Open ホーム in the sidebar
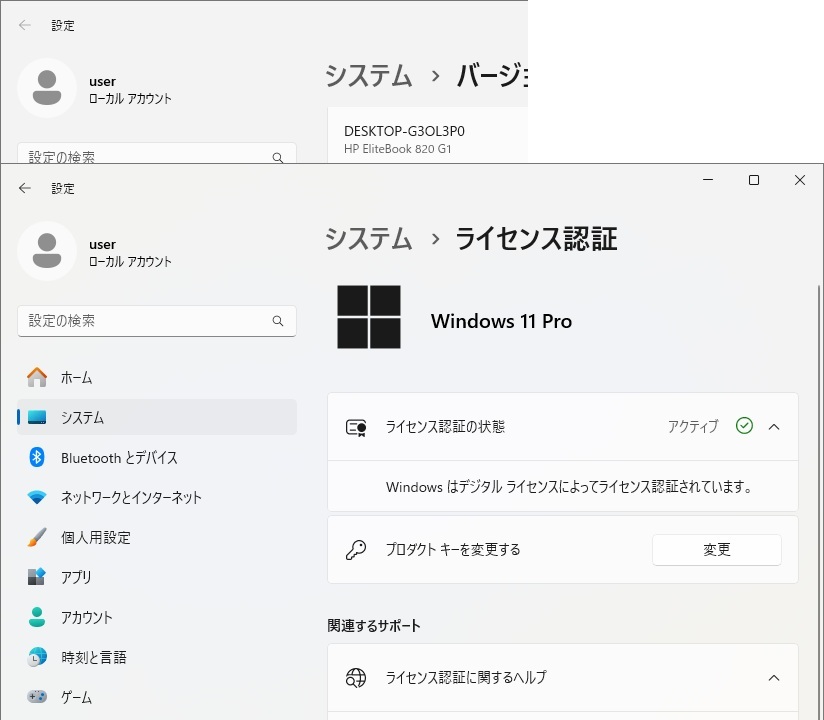The height and width of the screenshot is (720, 824). [x=157, y=377]
